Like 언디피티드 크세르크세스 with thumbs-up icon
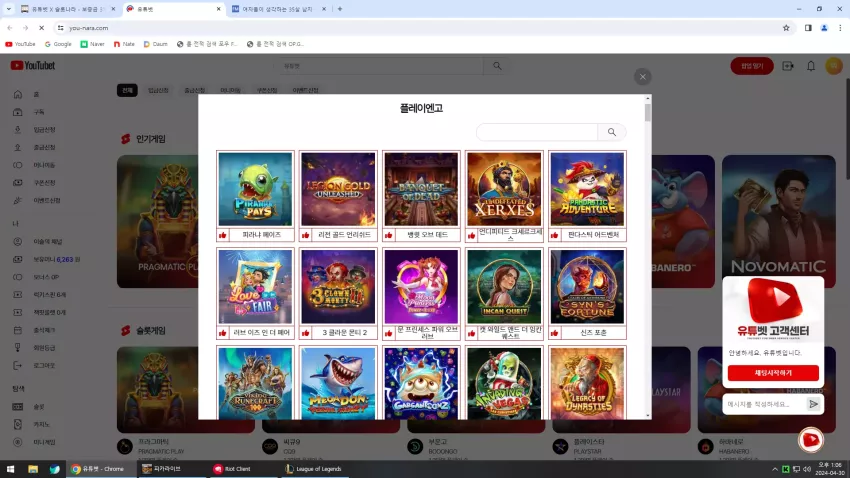The image size is (850, 478). pos(472,235)
